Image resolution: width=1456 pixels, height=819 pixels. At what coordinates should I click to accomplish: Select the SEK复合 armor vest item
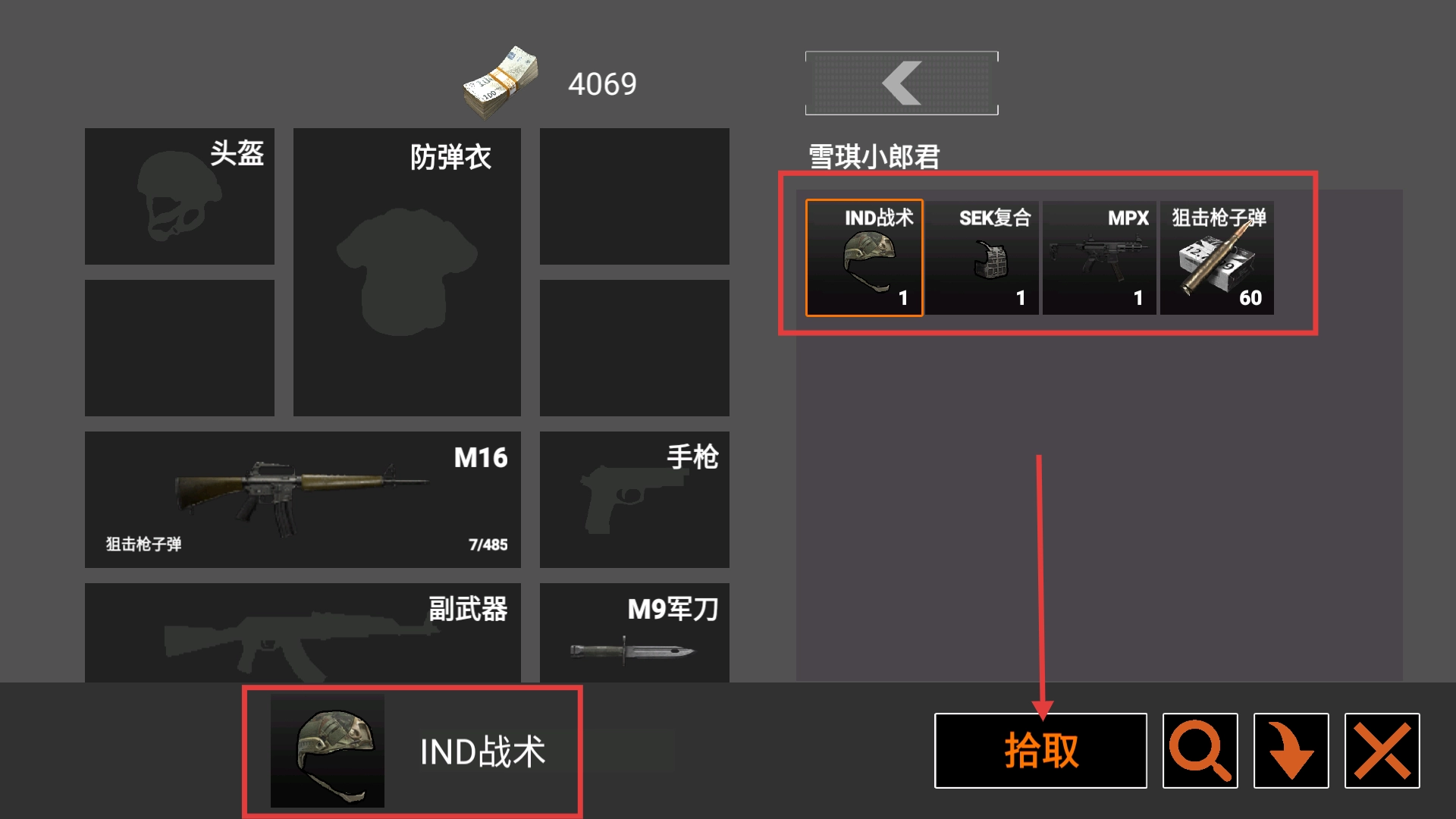[x=982, y=257]
